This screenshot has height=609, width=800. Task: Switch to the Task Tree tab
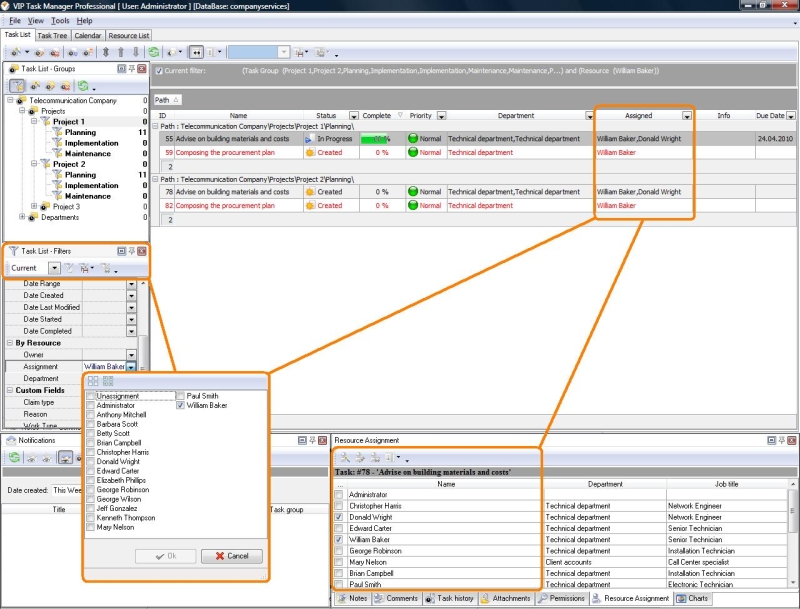tap(52, 36)
